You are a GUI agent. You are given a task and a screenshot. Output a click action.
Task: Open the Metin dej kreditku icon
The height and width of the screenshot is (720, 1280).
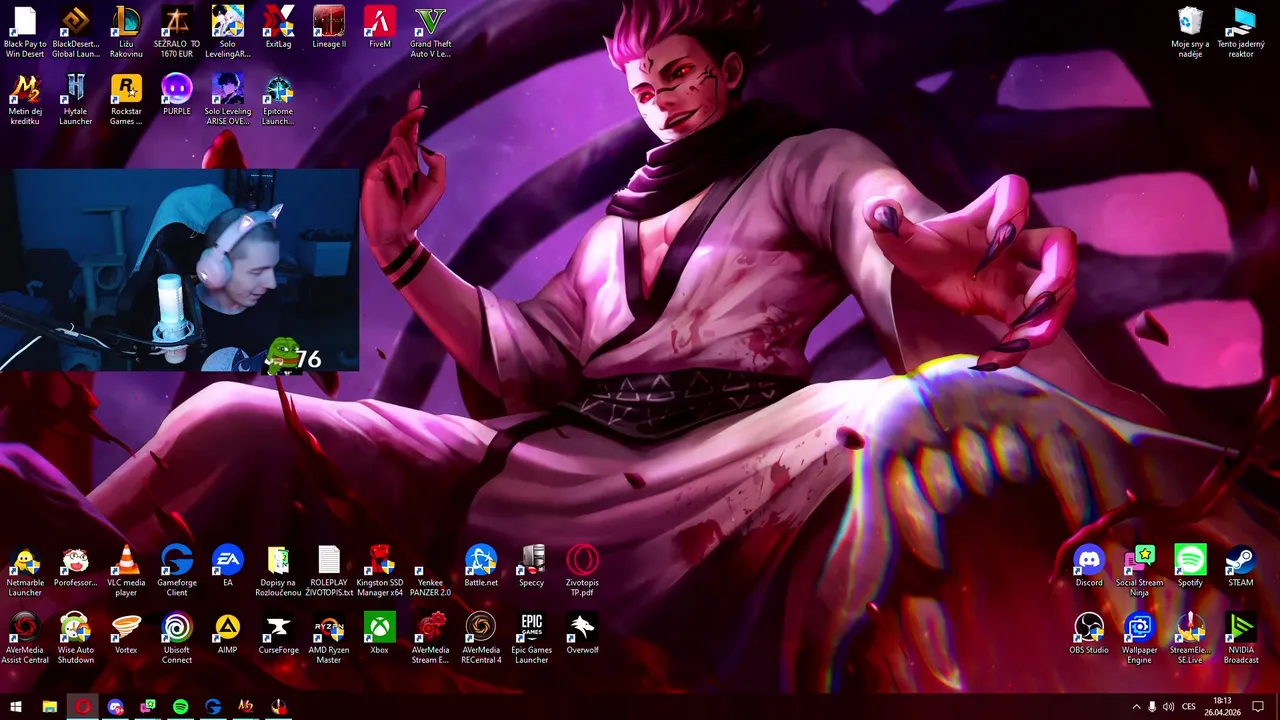25,100
